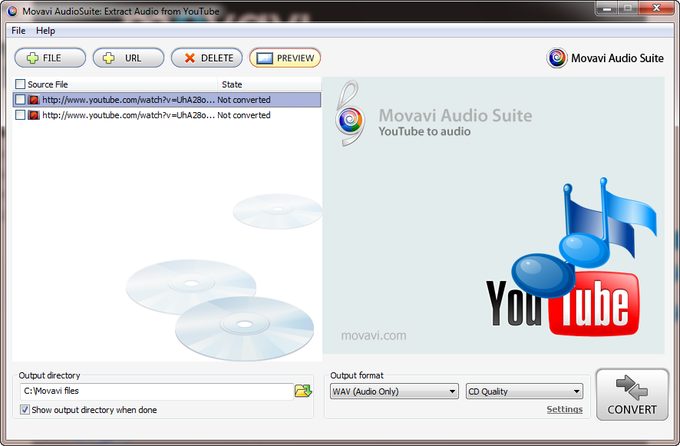This screenshot has height=446, width=680.
Task: Click the video icon in the first list row
Action: click(34, 100)
